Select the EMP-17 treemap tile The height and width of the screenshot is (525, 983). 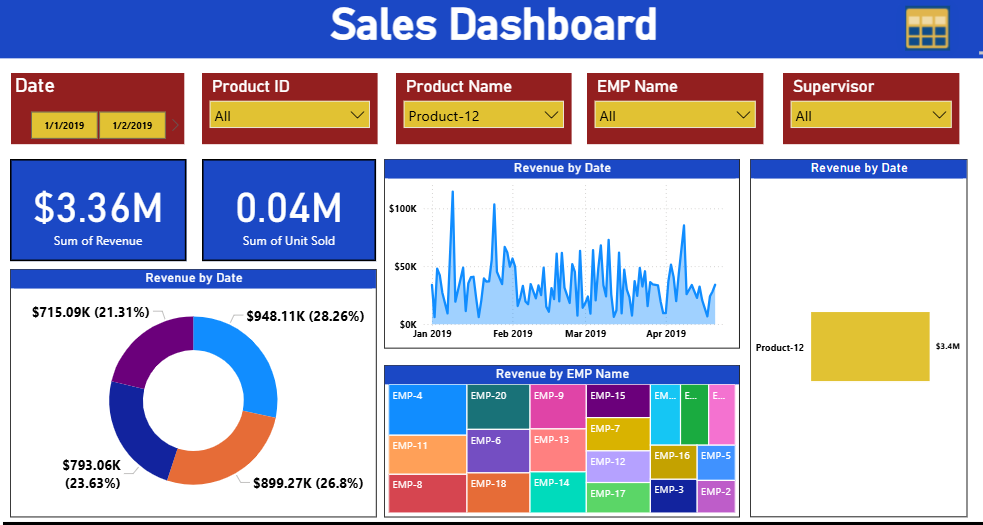click(618, 497)
